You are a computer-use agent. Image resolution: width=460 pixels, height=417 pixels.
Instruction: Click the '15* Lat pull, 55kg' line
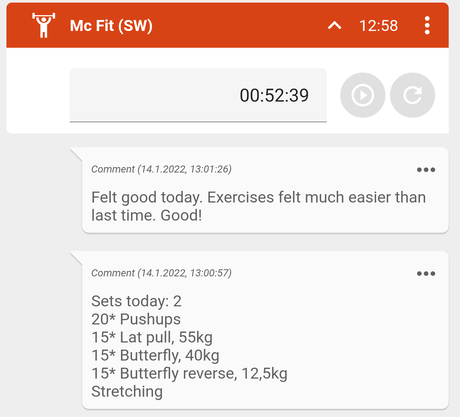coord(152,338)
